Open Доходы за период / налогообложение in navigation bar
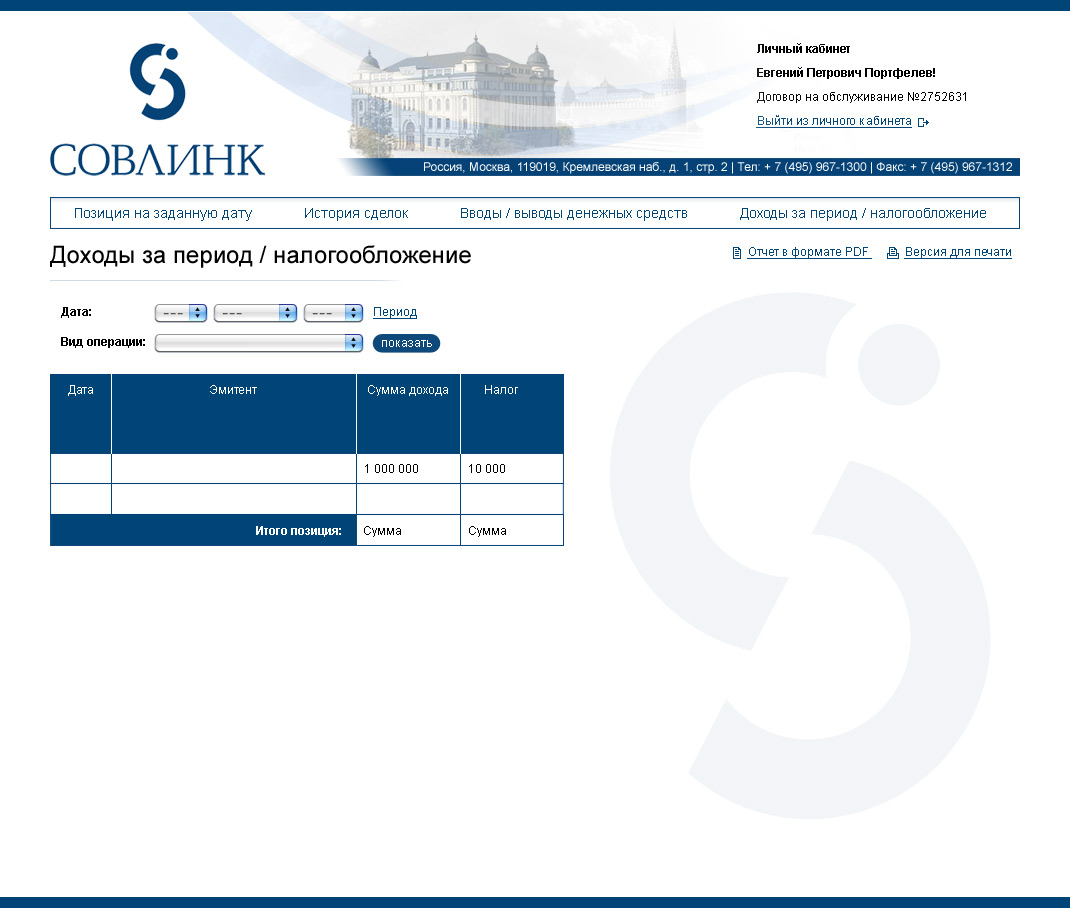1070x908 pixels. pyautogui.click(x=863, y=213)
